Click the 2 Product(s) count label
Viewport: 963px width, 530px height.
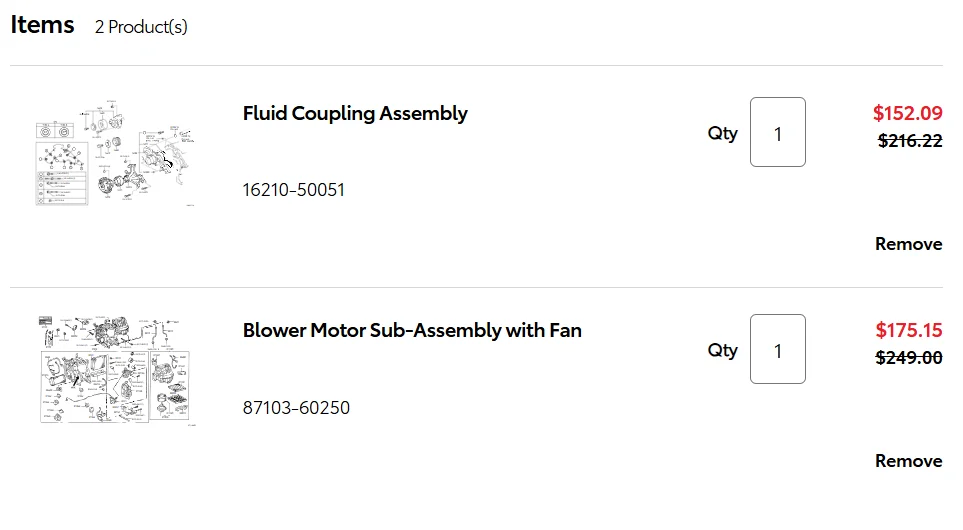click(x=141, y=27)
